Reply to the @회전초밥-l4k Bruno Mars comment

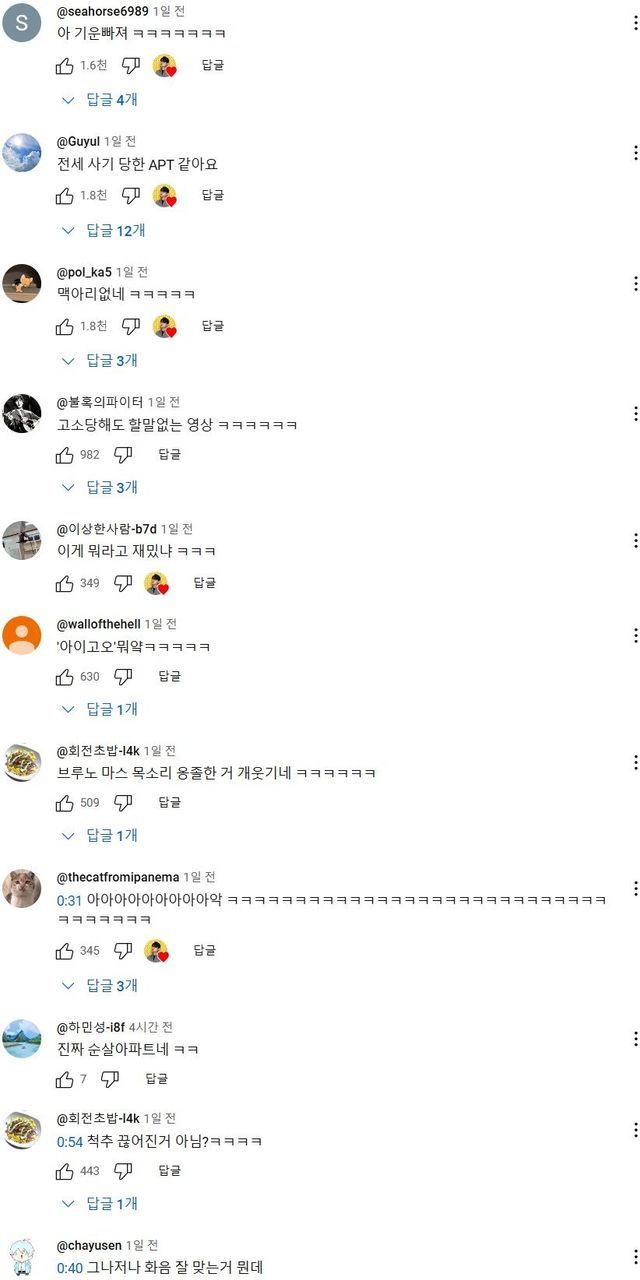[x=170, y=802]
